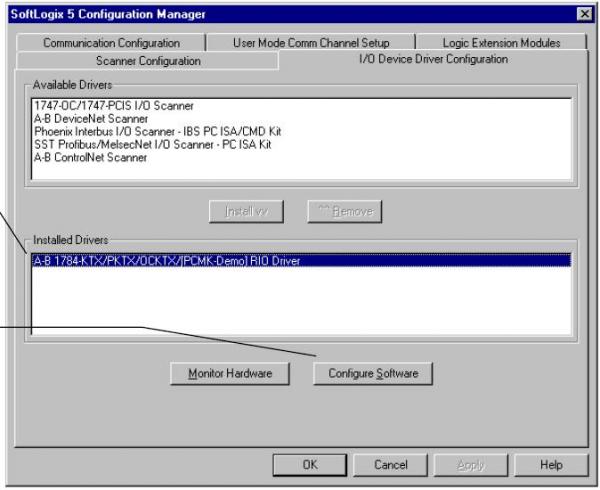Click the greyed Apply button
Image resolution: width=600 pixels, height=490 pixels.
click(471, 465)
